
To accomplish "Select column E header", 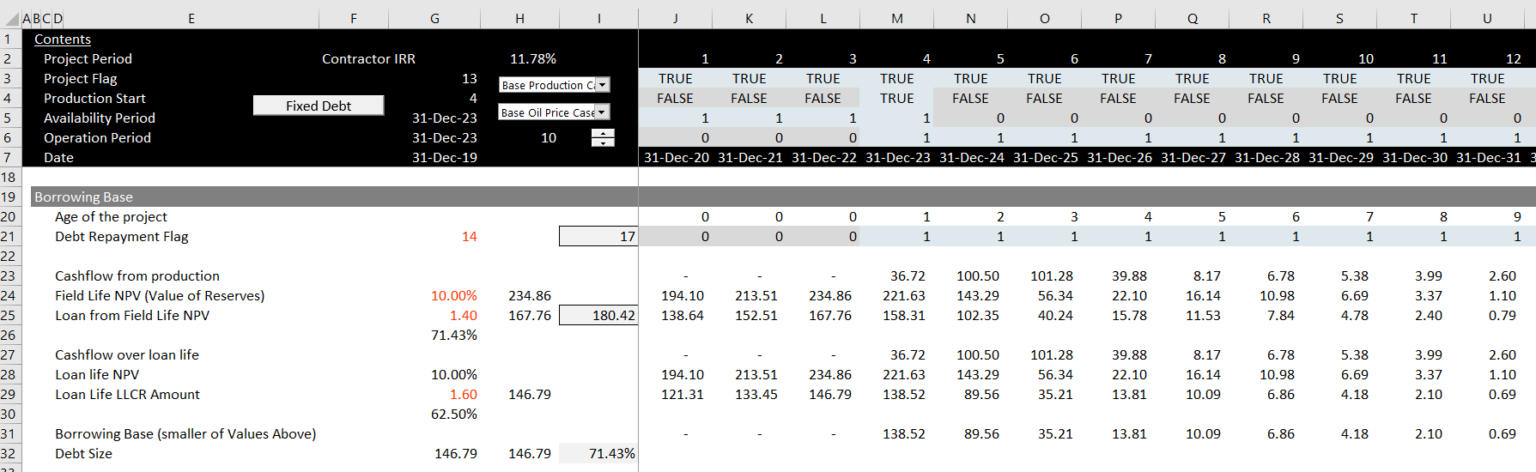I will (x=191, y=19).
